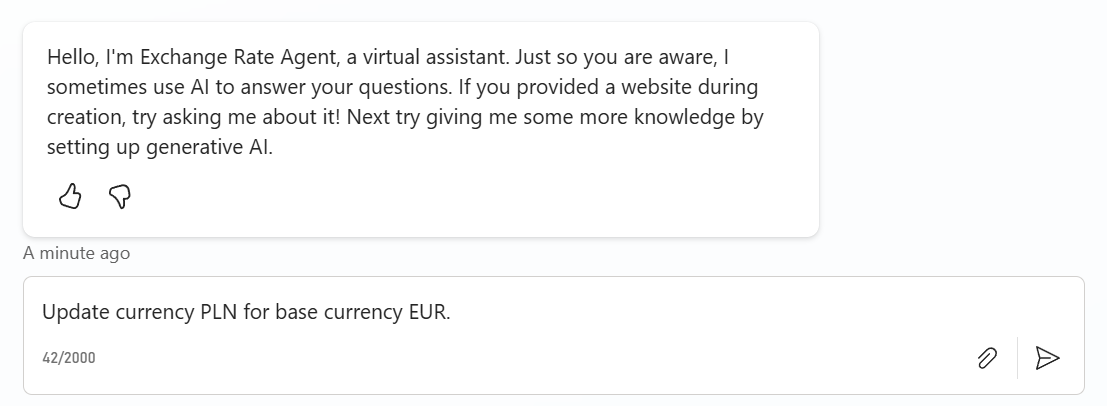
Task: Attach a file with the paperclip icon
Action: [987, 357]
